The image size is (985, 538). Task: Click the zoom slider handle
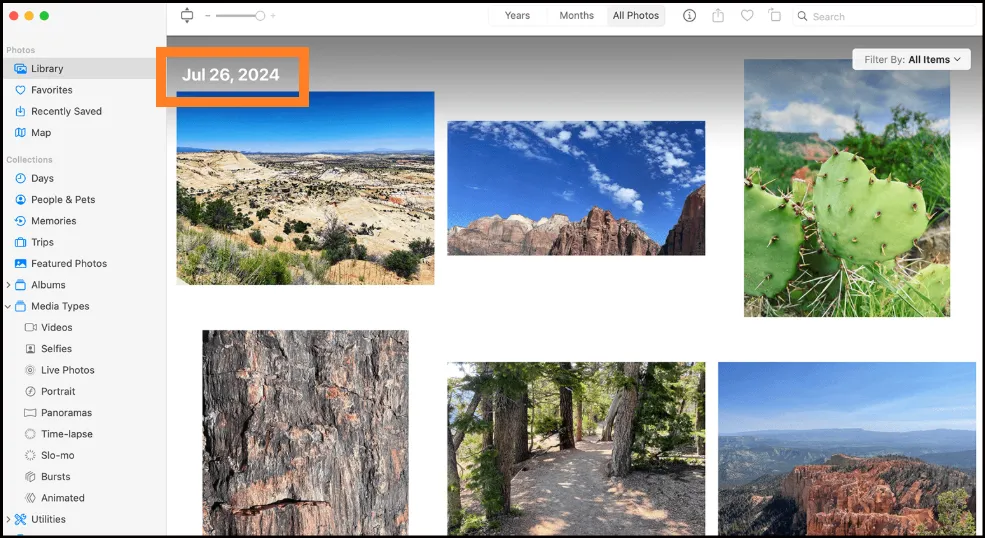point(260,16)
